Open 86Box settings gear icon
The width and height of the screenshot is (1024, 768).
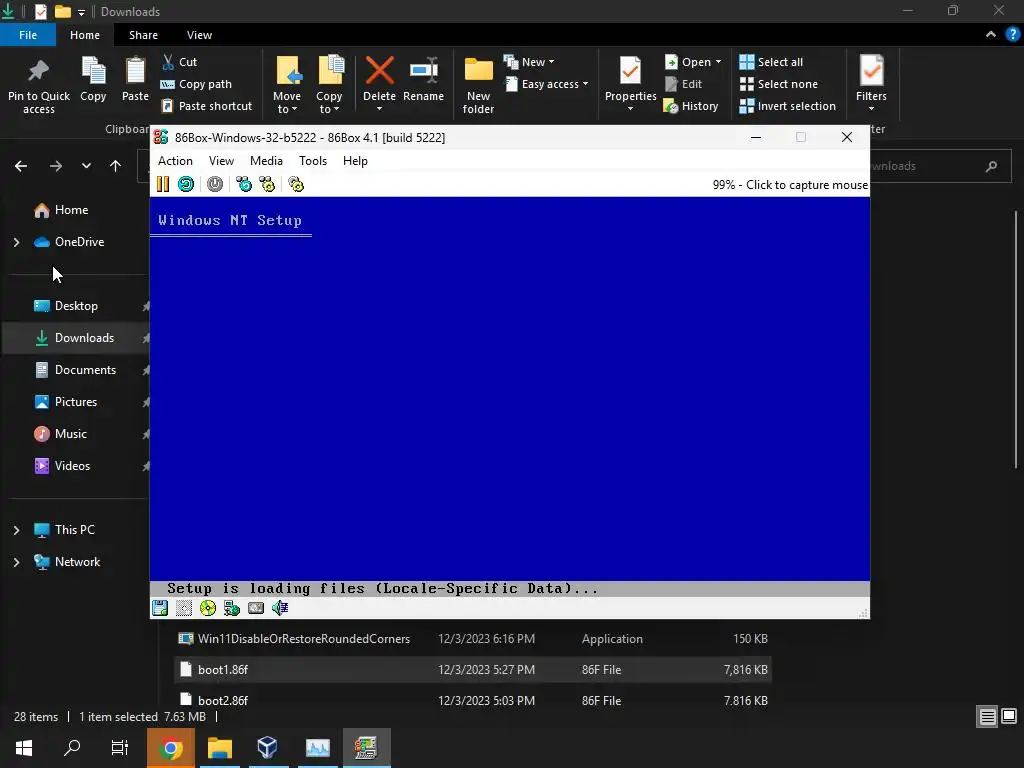[x=296, y=184]
